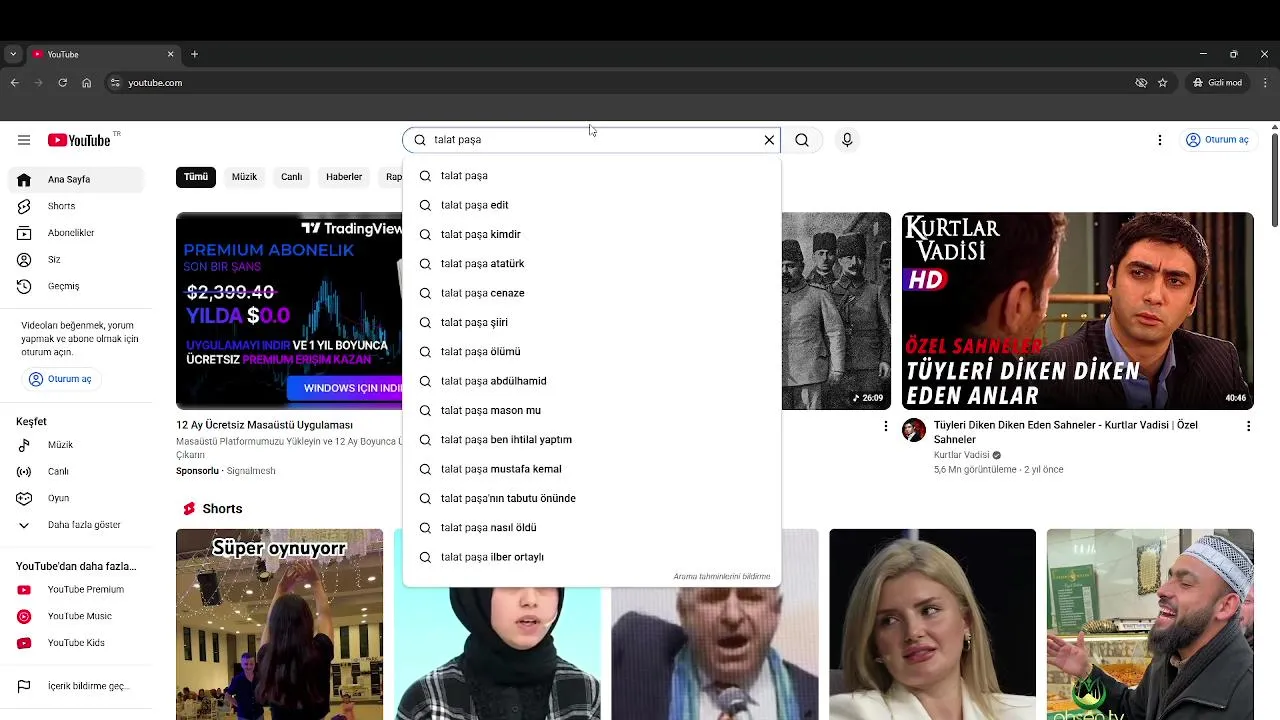Click the page vertical scrollbar

[x=1274, y=180]
